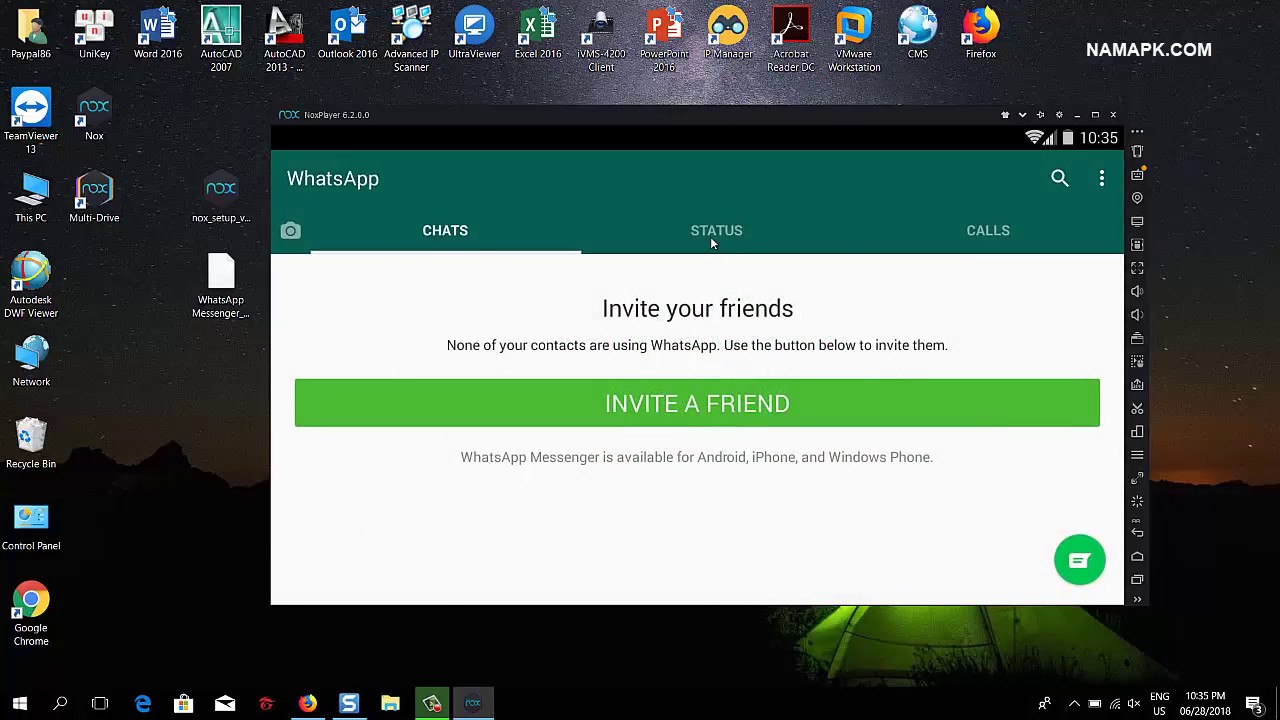
Task: Click Nox title bar shirt skin icon
Action: (x=1005, y=115)
